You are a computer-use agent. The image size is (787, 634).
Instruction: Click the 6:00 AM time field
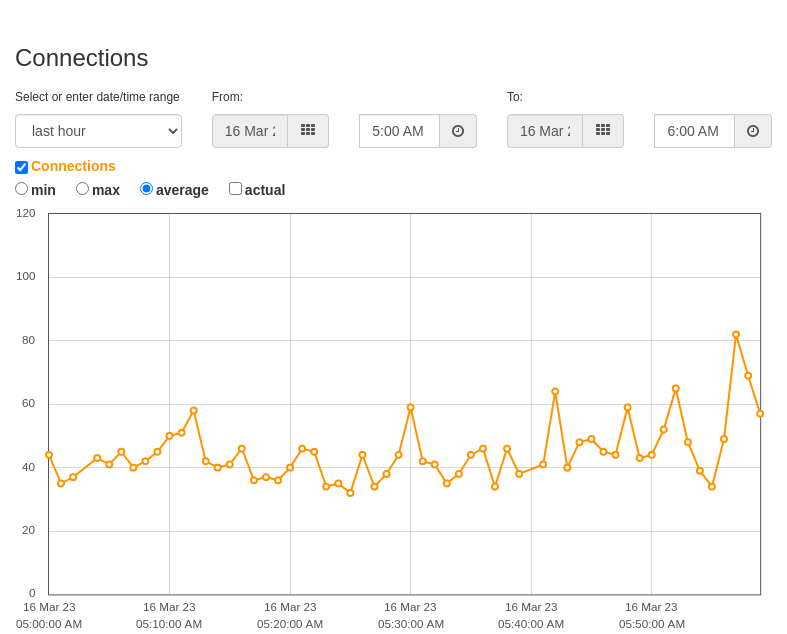[695, 131]
